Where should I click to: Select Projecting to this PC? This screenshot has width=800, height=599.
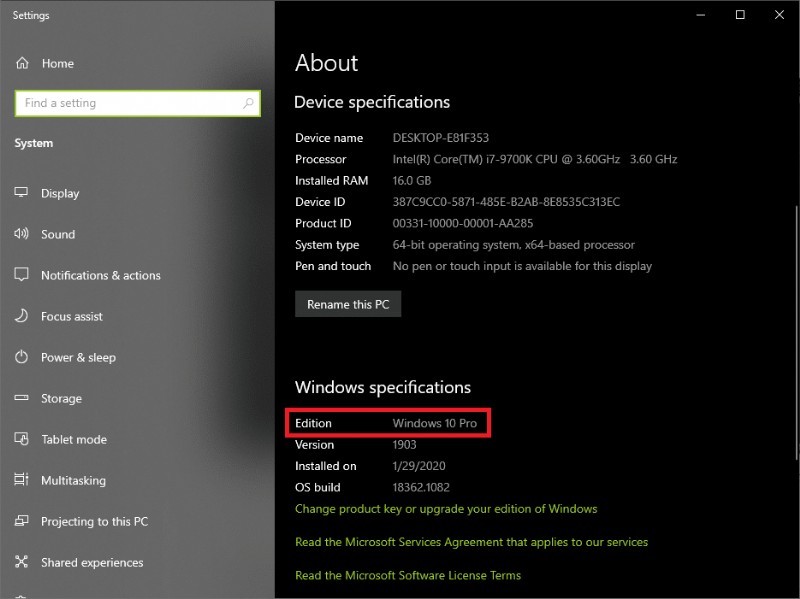[x=94, y=521]
